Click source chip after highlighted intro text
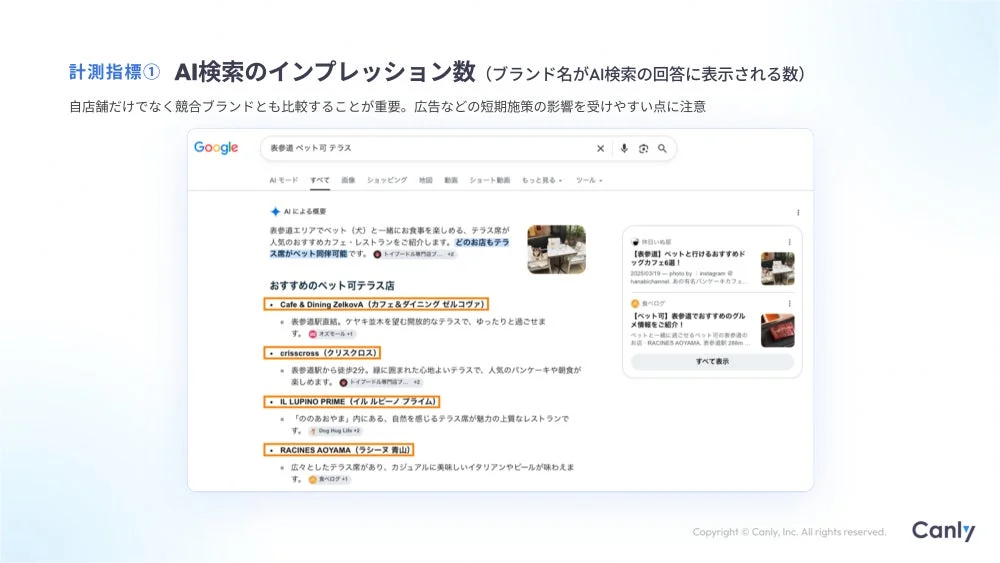 (x=414, y=254)
